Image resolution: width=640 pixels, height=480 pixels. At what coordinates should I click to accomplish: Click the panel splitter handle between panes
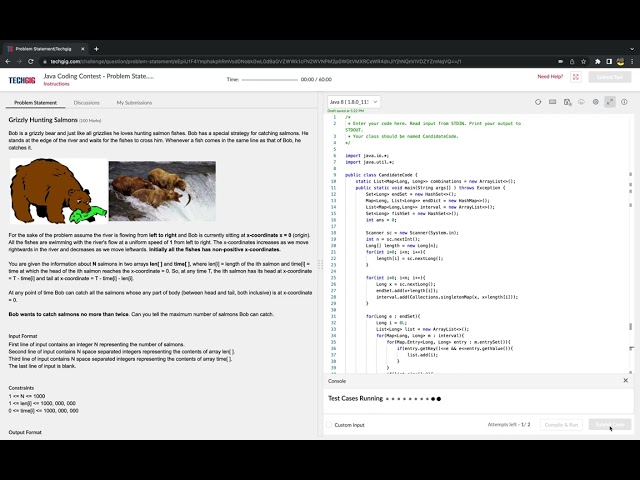(x=320, y=264)
